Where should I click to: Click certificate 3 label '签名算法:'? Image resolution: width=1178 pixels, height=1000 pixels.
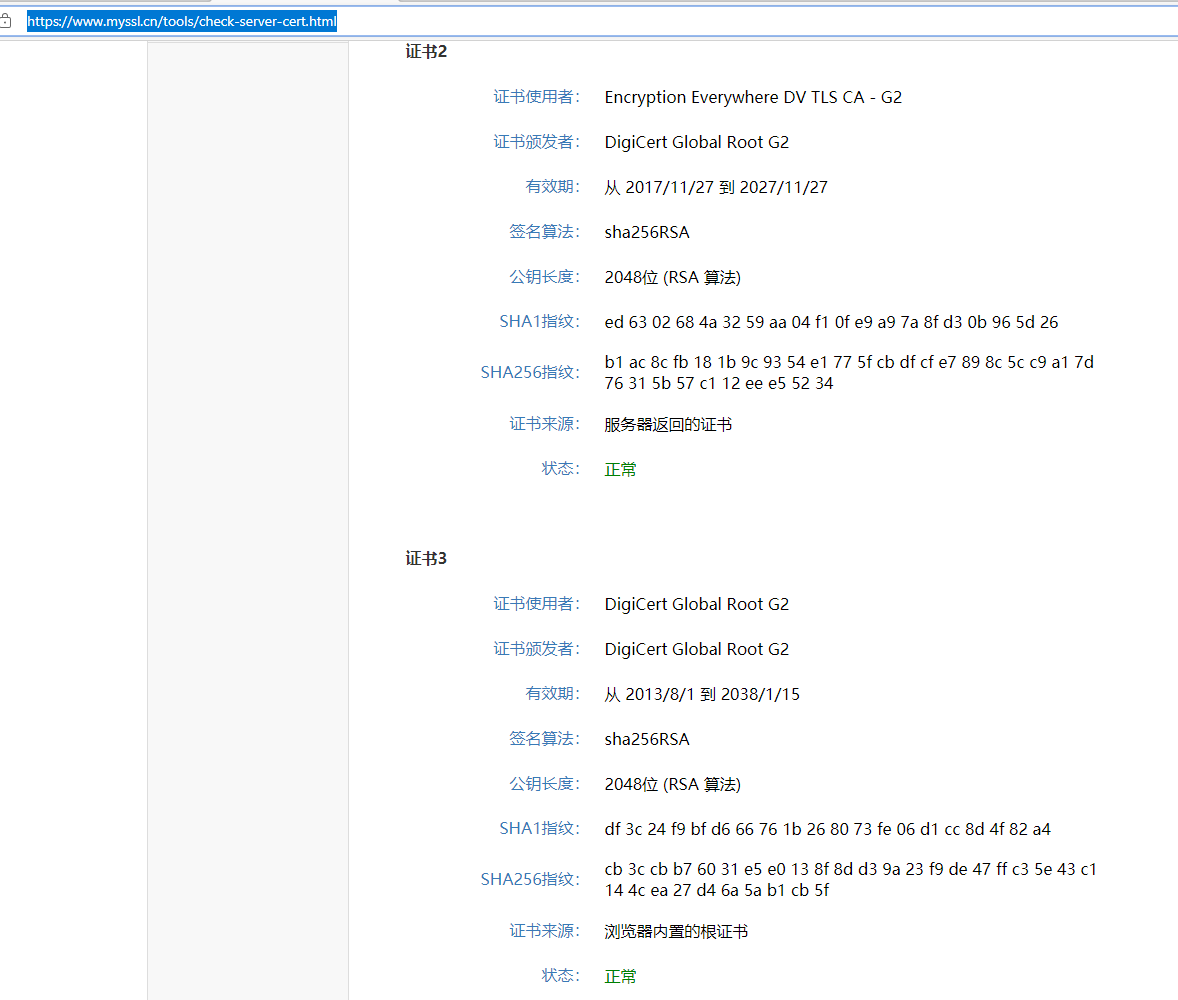click(x=545, y=739)
